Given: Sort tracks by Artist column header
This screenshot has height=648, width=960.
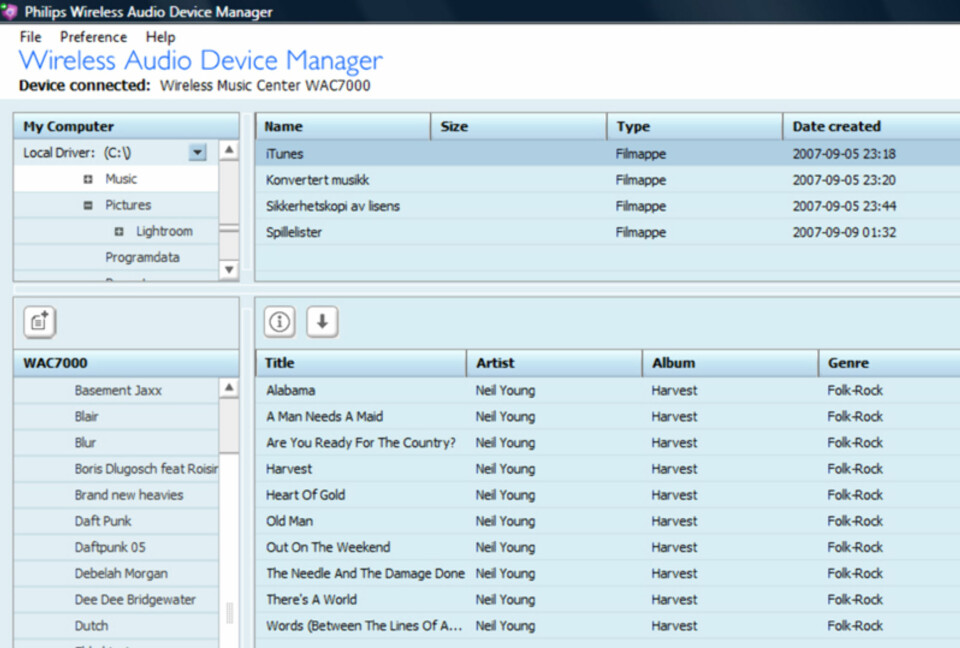Looking at the screenshot, I should 555,363.
